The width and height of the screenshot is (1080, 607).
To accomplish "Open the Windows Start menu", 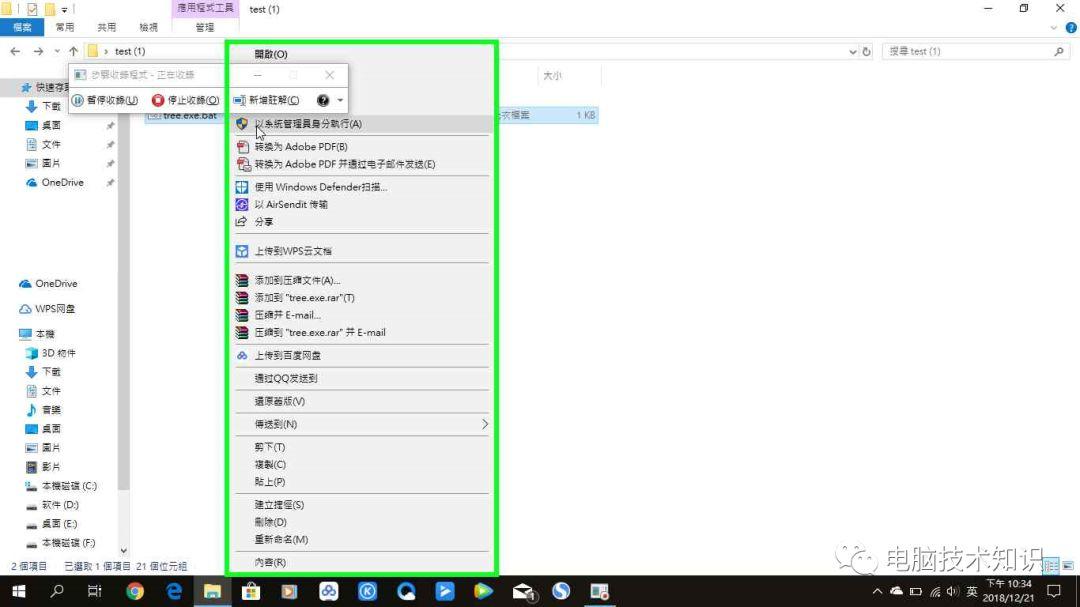I will tap(19, 591).
